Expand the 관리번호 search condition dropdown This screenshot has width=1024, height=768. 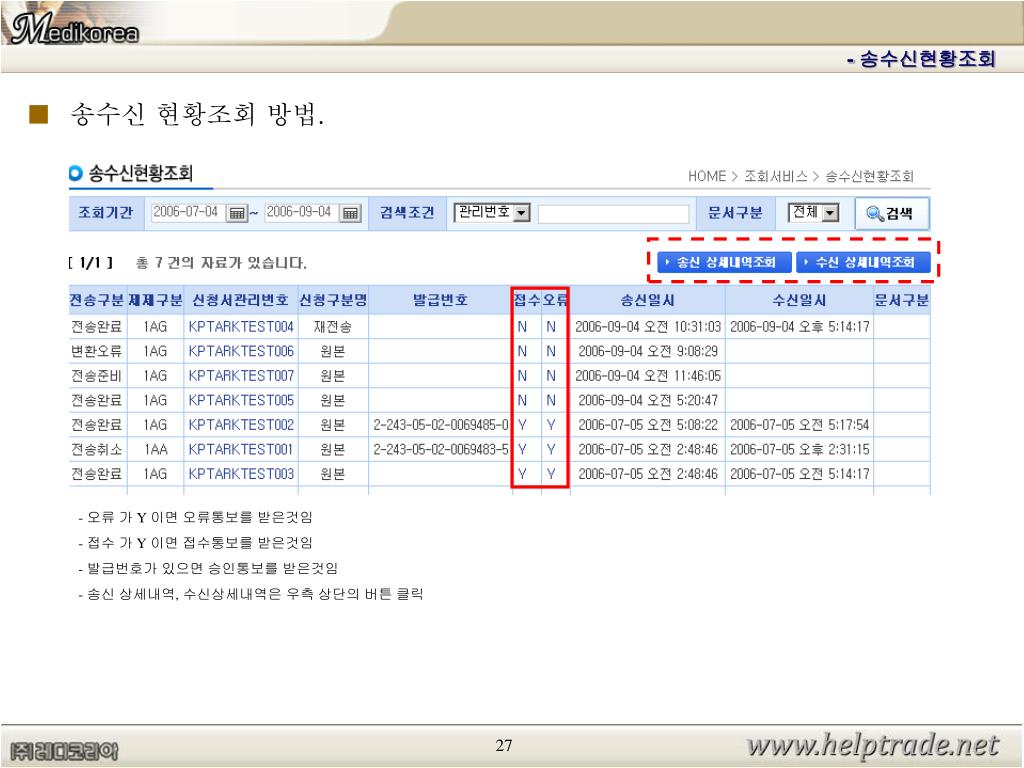pos(520,213)
